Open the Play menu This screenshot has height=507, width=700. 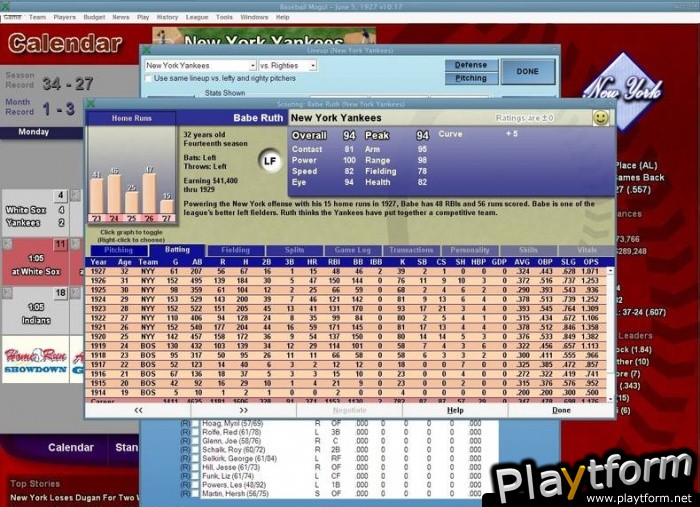(143, 17)
